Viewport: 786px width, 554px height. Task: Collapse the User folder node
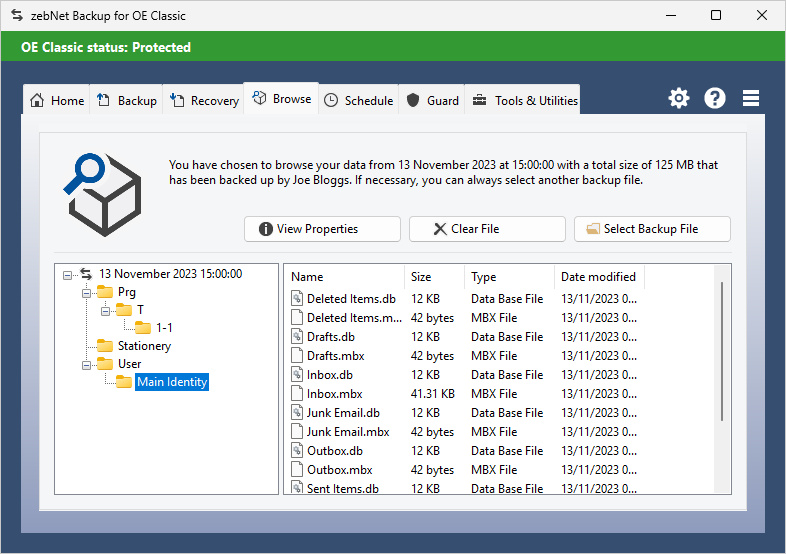[x=86, y=364]
